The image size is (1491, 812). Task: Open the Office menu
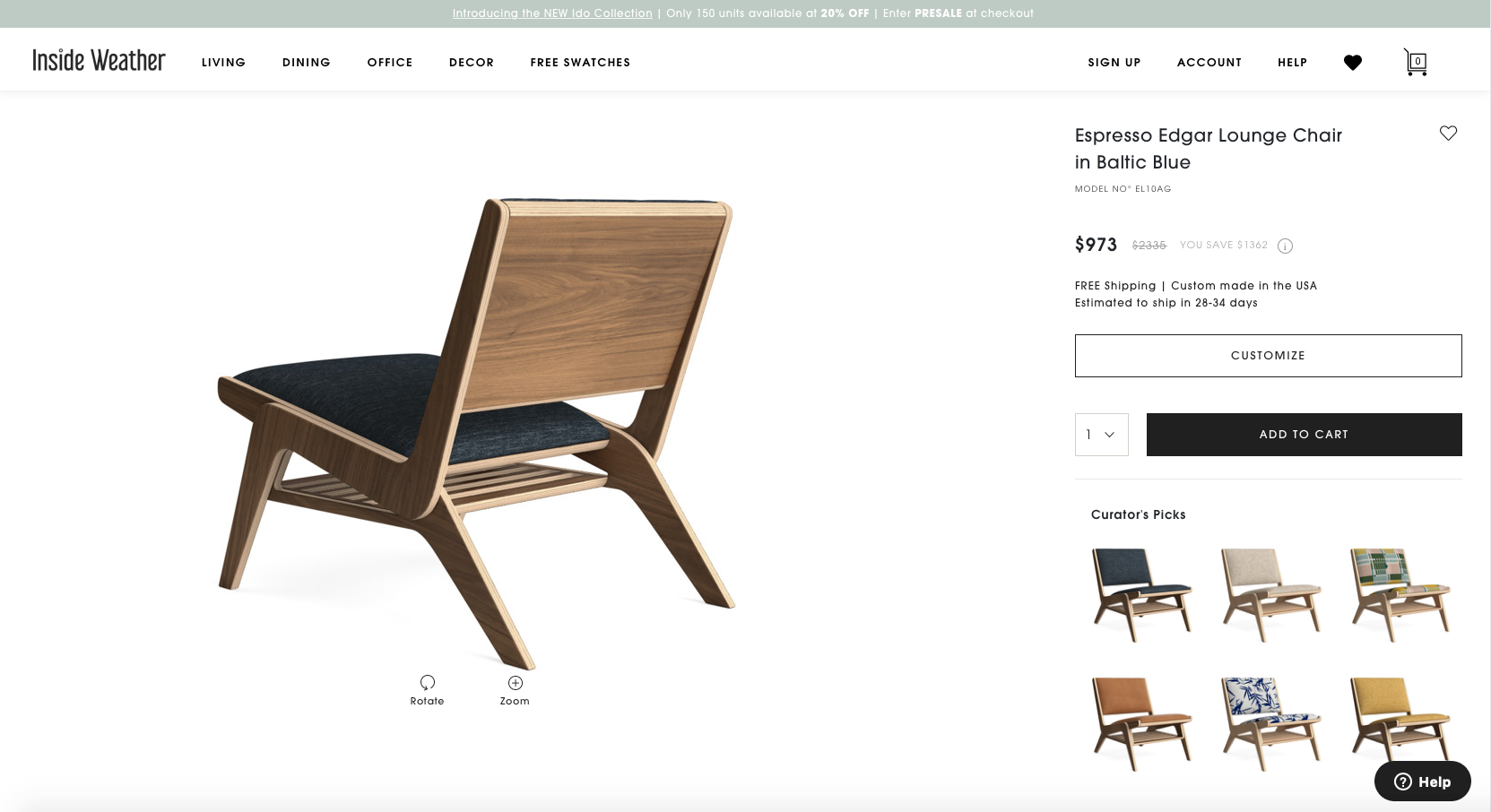coord(390,63)
